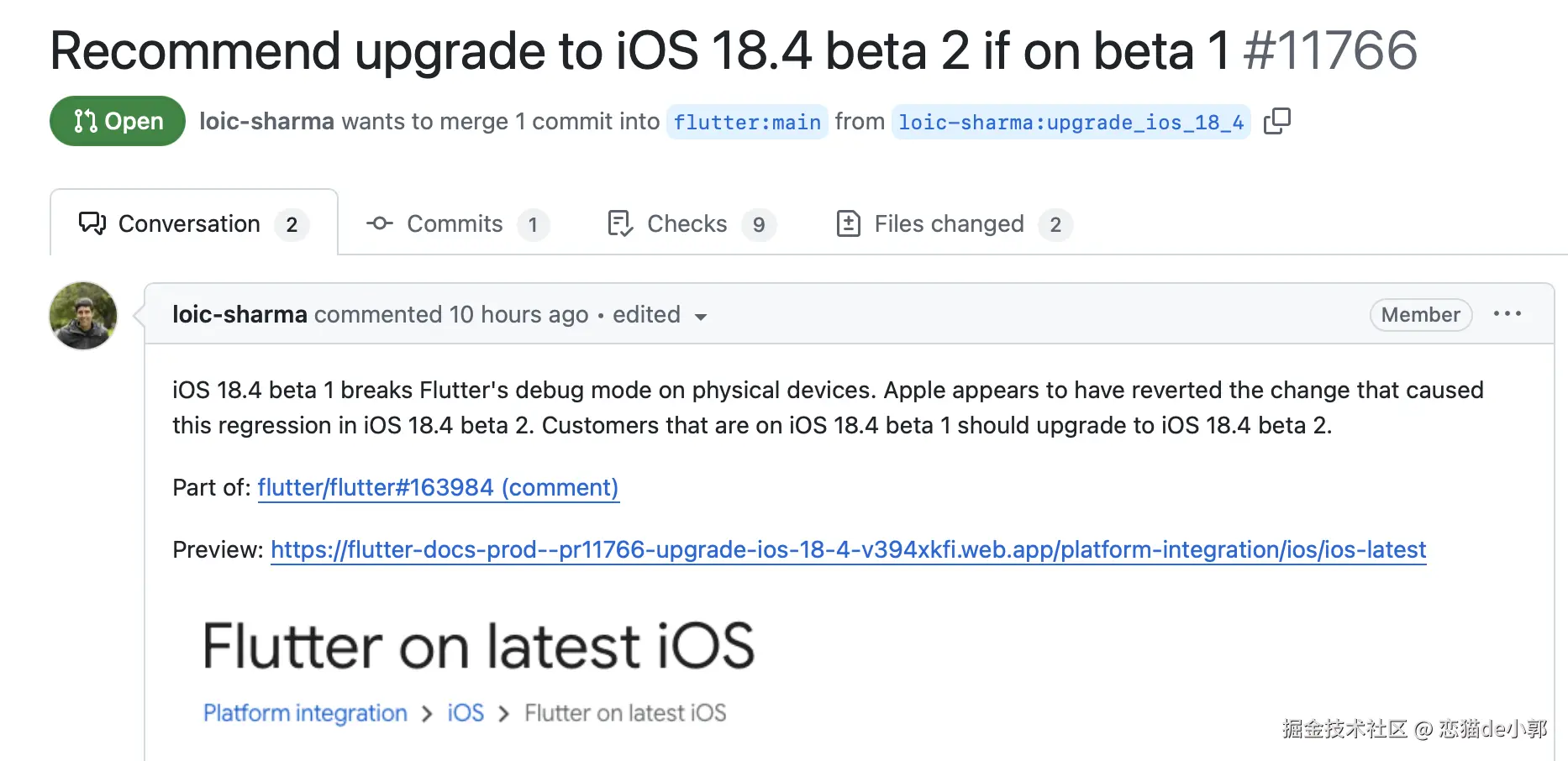Image resolution: width=1568 pixels, height=761 pixels.
Task: Open the flutter-docs-prod preview URL
Action: (x=848, y=549)
